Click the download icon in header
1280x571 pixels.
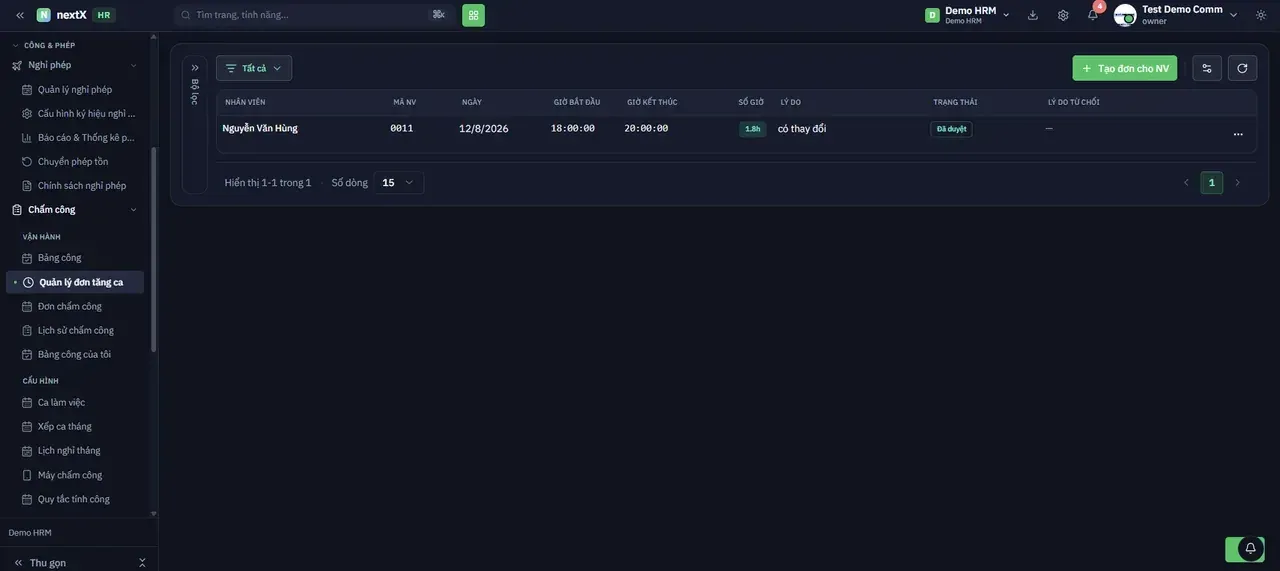(x=1033, y=15)
